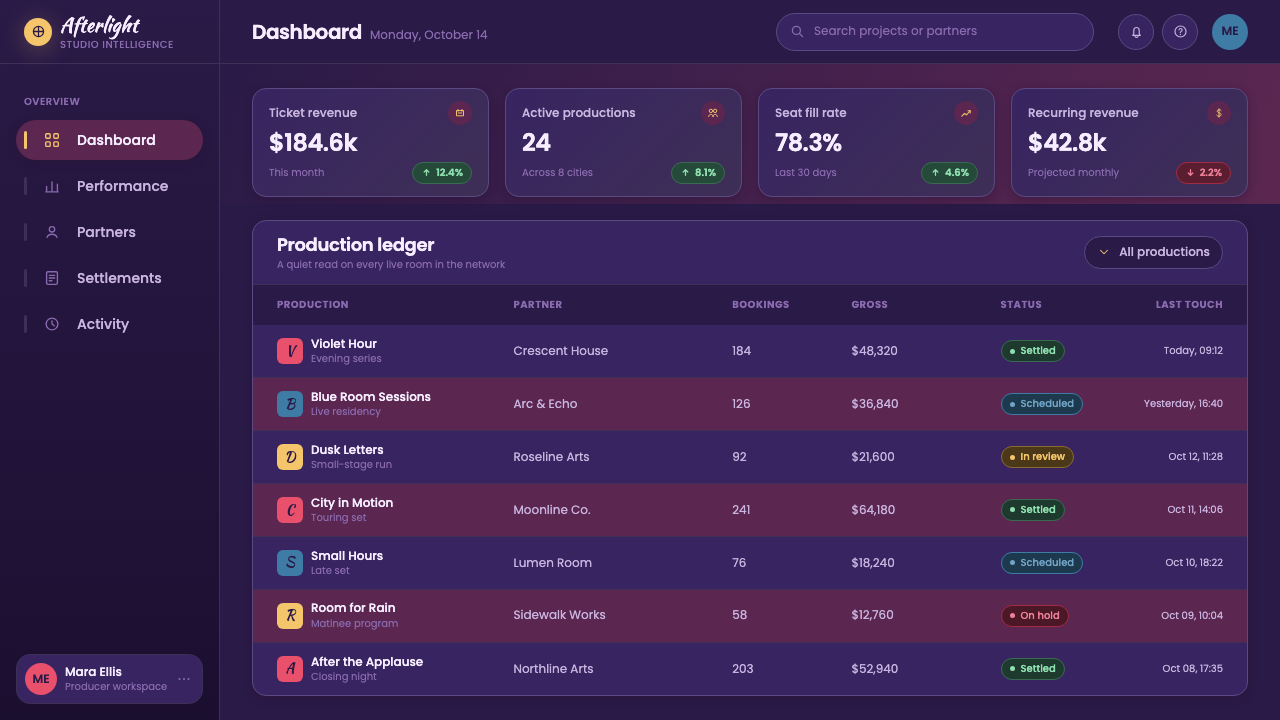The image size is (1280, 720).
Task: Click Mara Ellis avatar in sidebar
Action: [x=41, y=679]
